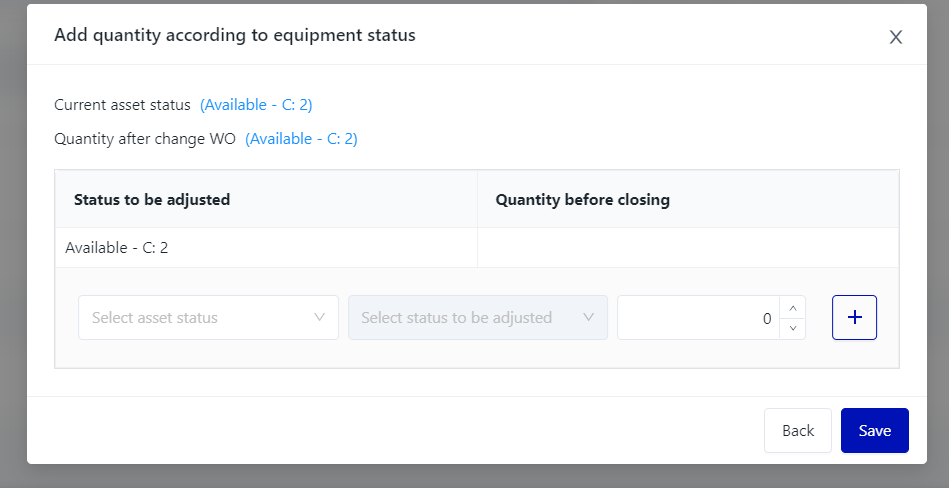Viewport: 949px width, 488px height.
Task: Open the Current asset status value link
Action: [256, 104]
